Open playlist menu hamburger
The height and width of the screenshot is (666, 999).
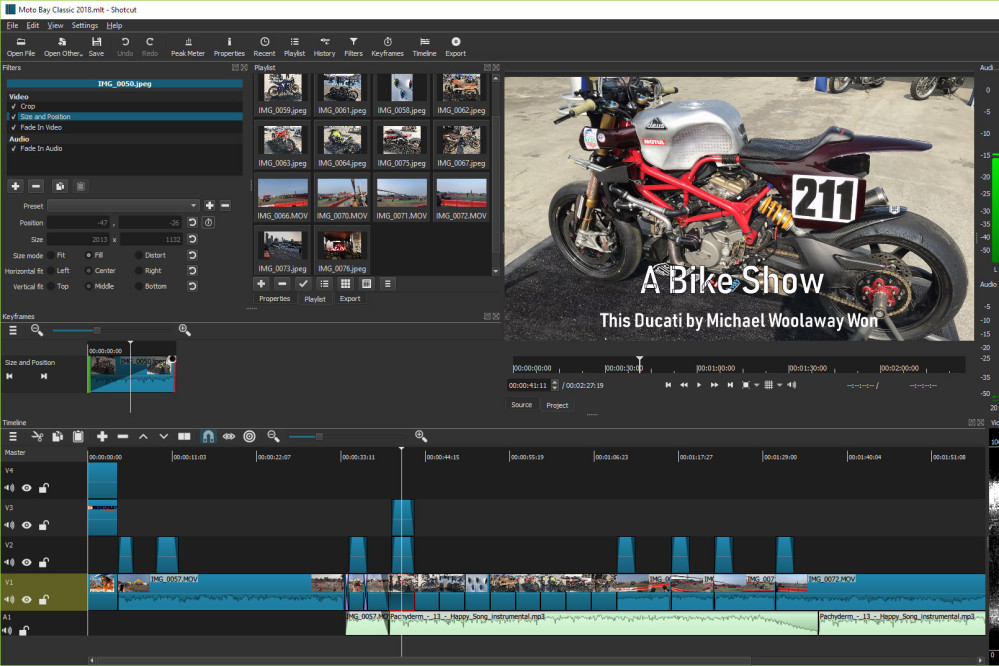pyautogui.click(x=387, y=284)
